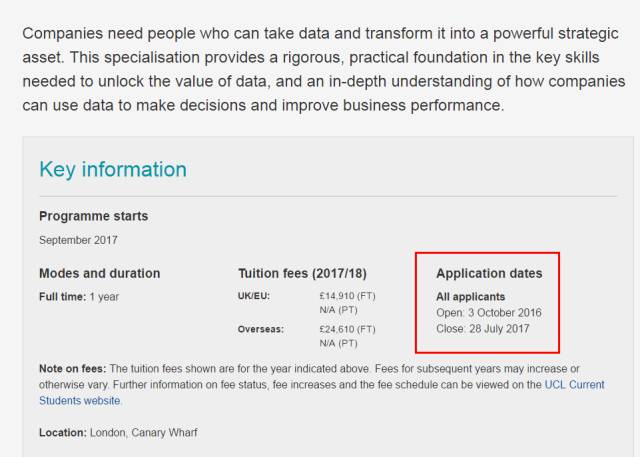
Task: Select the Overseas fee label
Action: 261,329
